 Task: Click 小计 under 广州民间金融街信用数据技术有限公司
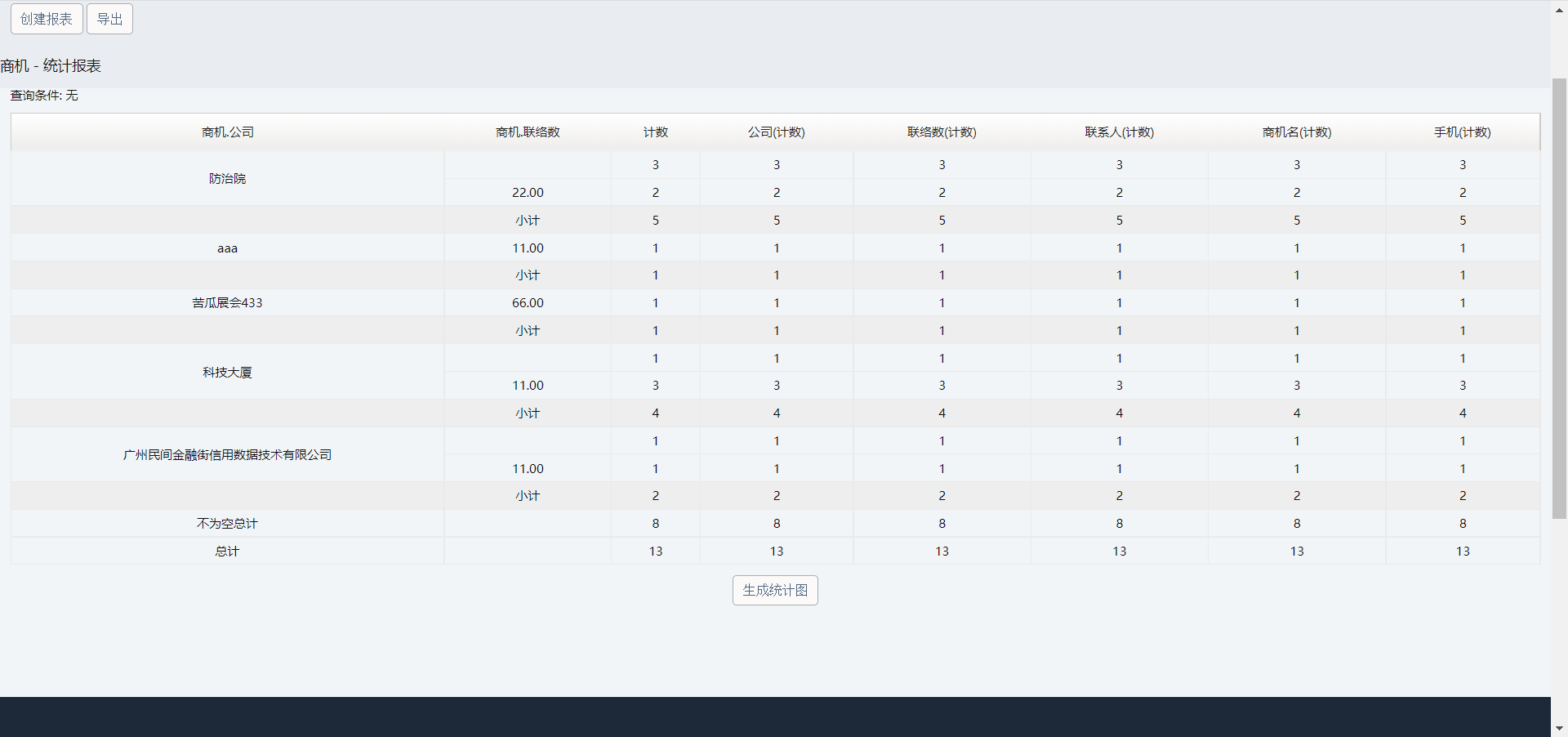[528, 495]
